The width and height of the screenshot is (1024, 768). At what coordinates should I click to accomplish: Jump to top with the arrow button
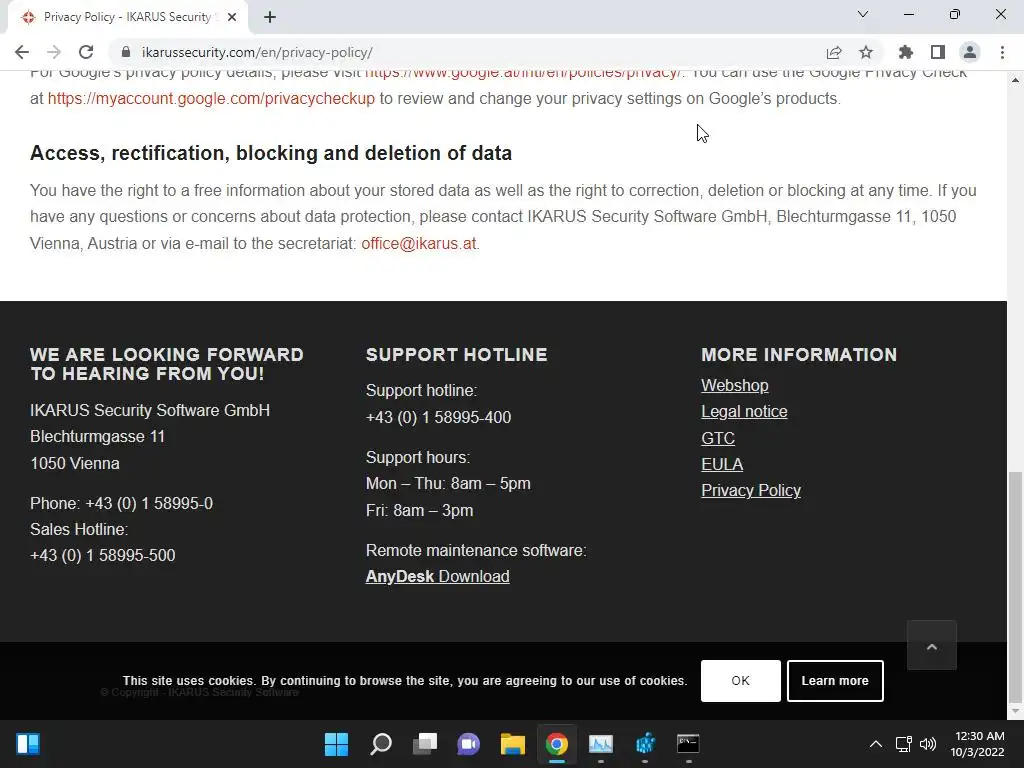click(932, 646)
